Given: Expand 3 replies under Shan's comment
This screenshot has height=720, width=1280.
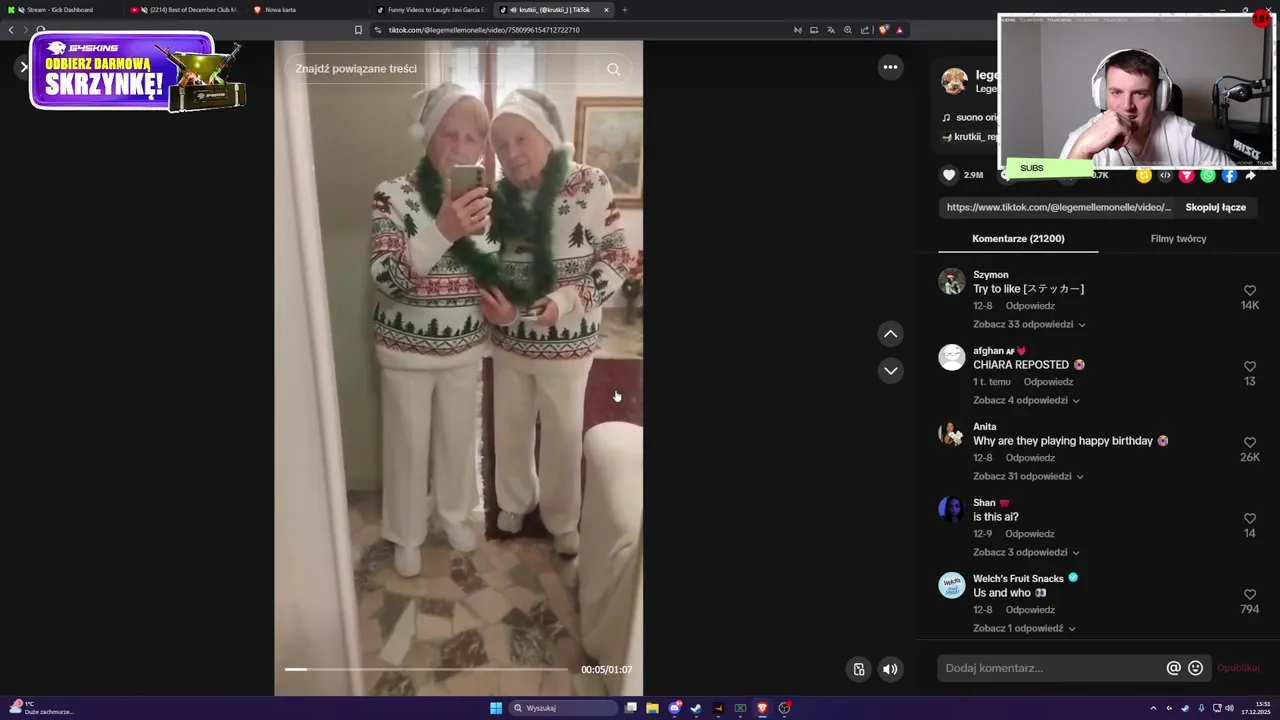Looking at the screenshot, I should [x=1026, y=552].
